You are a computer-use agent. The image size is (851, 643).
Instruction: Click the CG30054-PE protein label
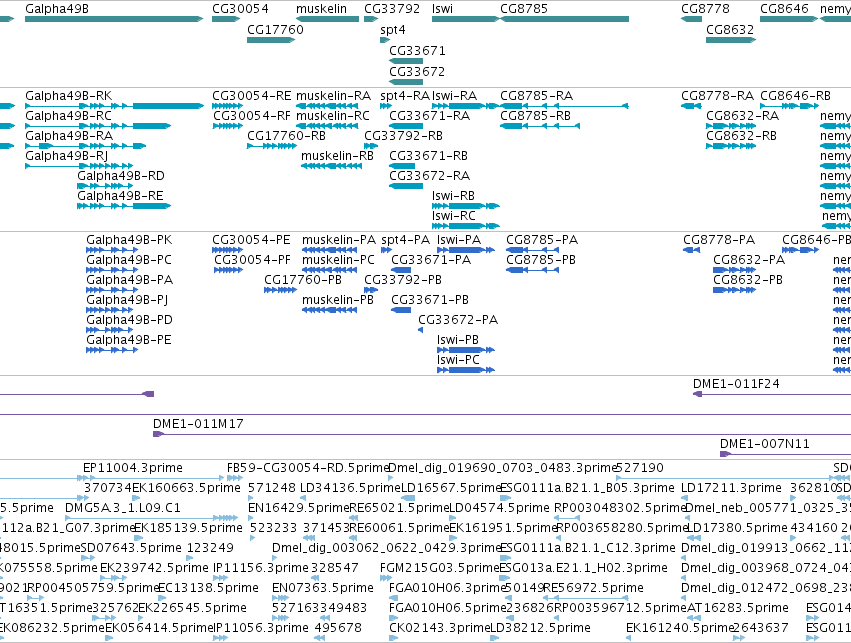click(251, 240)
